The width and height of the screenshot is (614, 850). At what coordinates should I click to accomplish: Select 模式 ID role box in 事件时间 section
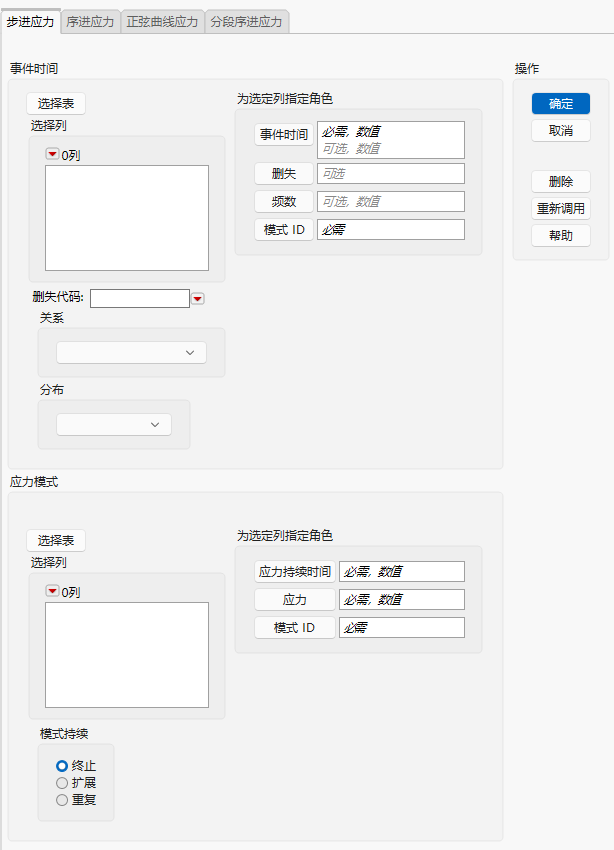click(391, 230)
